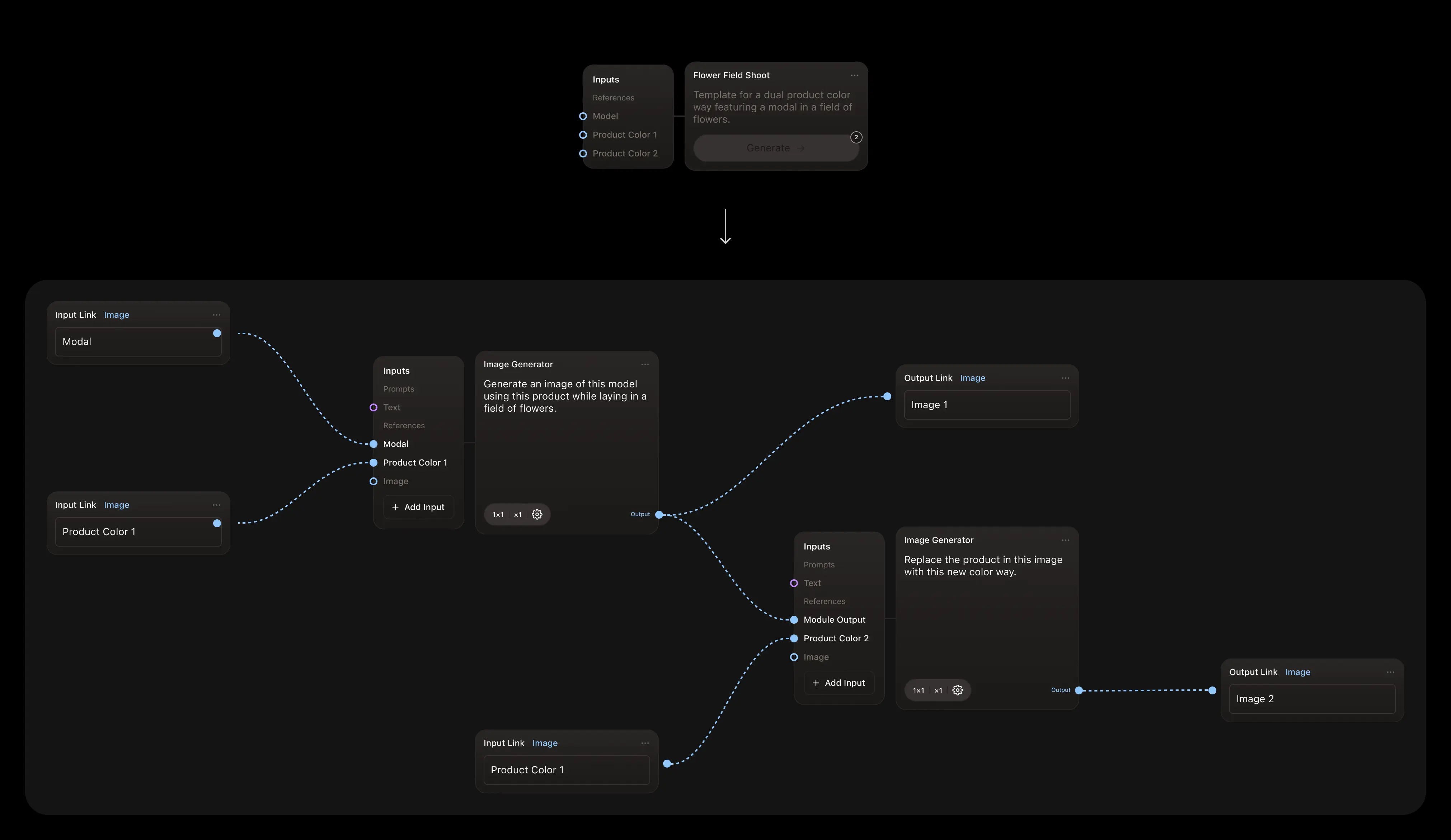Click the Modal name field in Input Link
This screenshot has width=1451, height=840.
click(x=138, y=342)
